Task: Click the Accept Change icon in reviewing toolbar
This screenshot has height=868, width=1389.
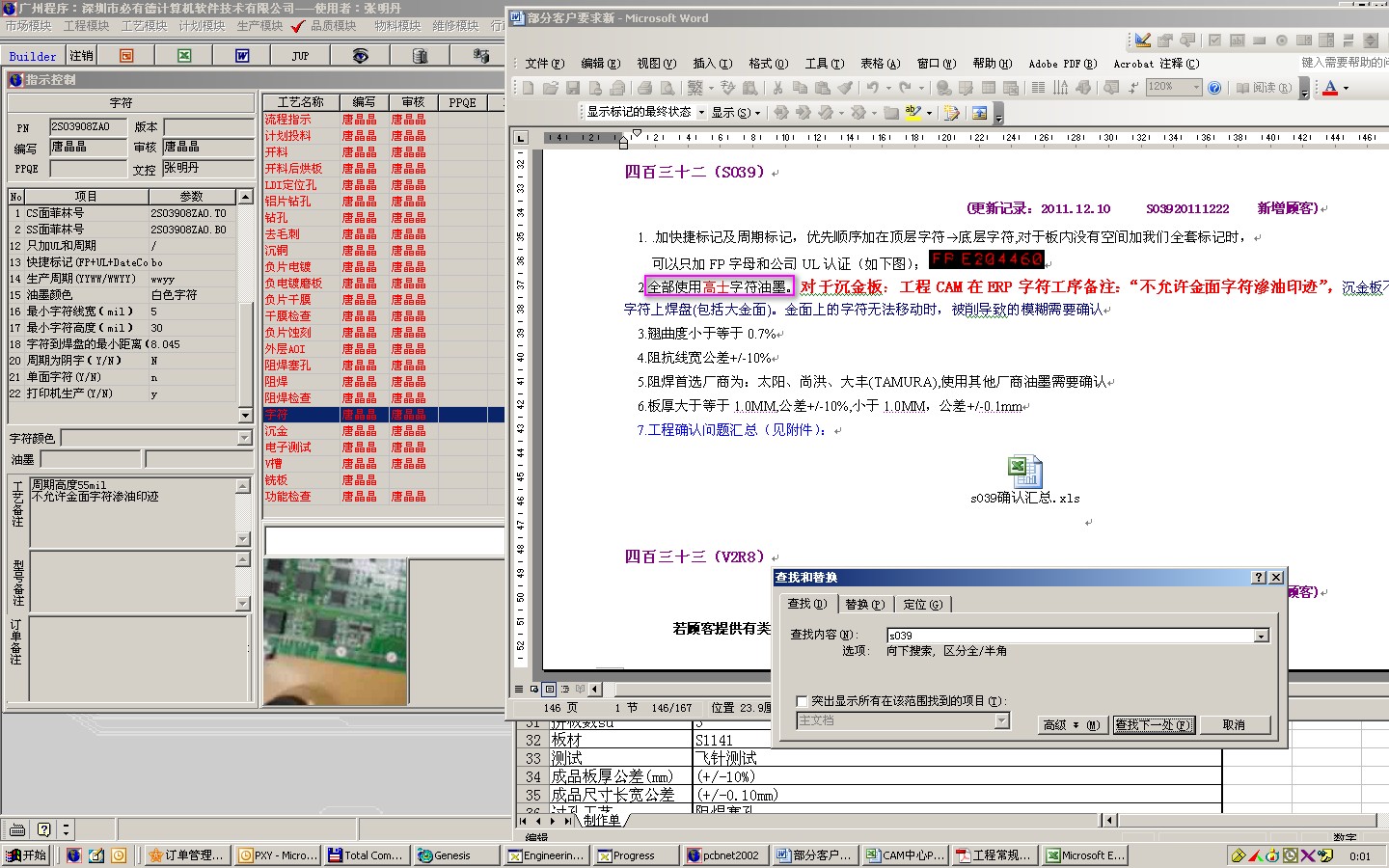Action: pyautogui.click(x=826, y=113)
